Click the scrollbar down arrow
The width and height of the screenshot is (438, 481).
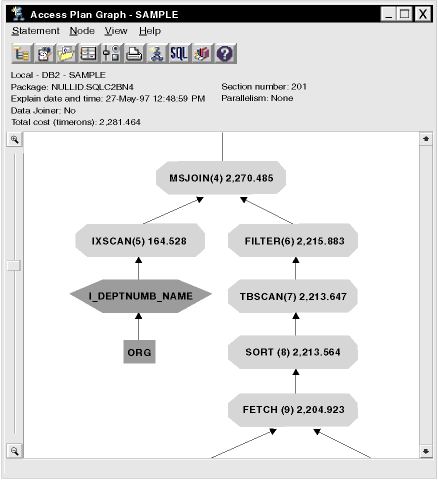pyautogui.click(x=426, y=451)
